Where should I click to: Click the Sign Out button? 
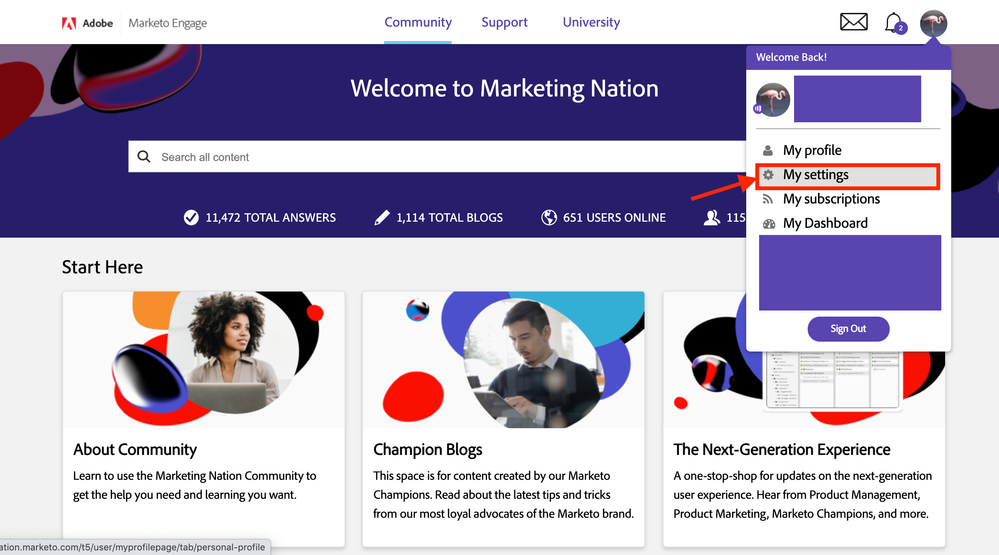coord(848,329)
